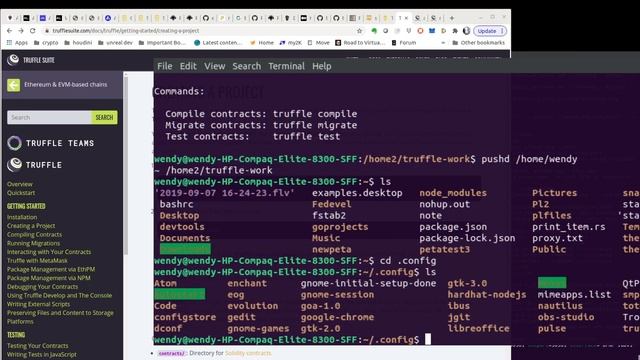The height and width of the screenshot is (360, 640).
Task: Click 'truffle compile' in terminal output
Action: point(315,114)
